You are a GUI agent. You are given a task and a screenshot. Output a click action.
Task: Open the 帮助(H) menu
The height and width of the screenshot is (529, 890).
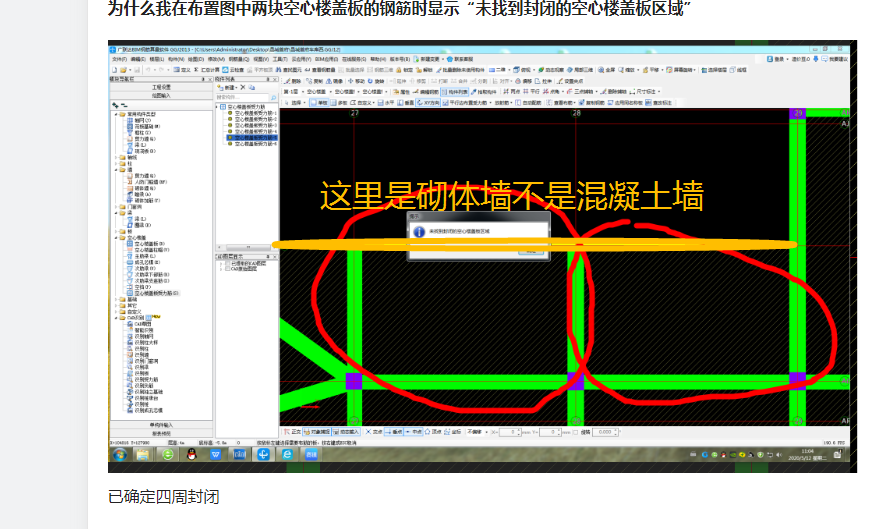[x=378, y=59]
